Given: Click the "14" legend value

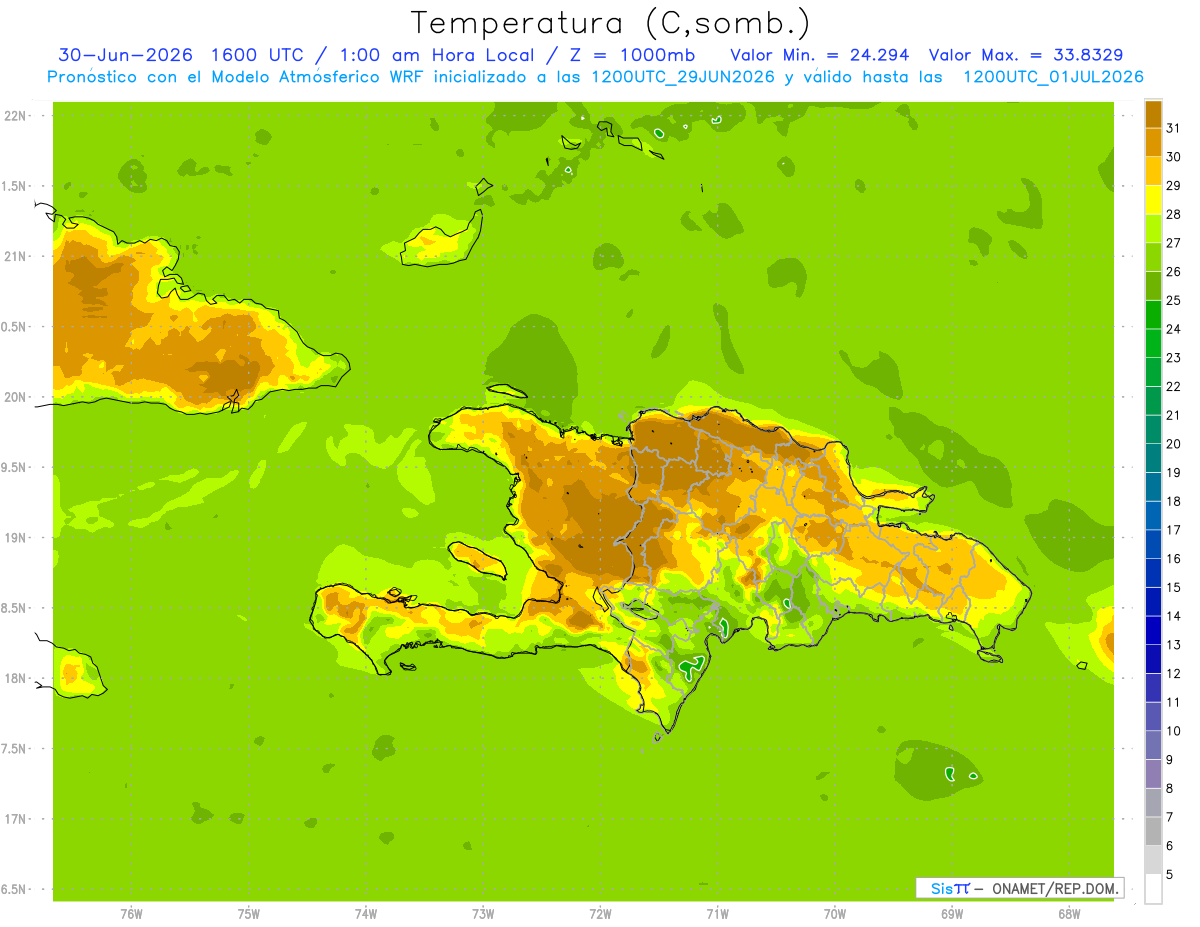Looking at the screenshot, I should (x=1174, y=616).
